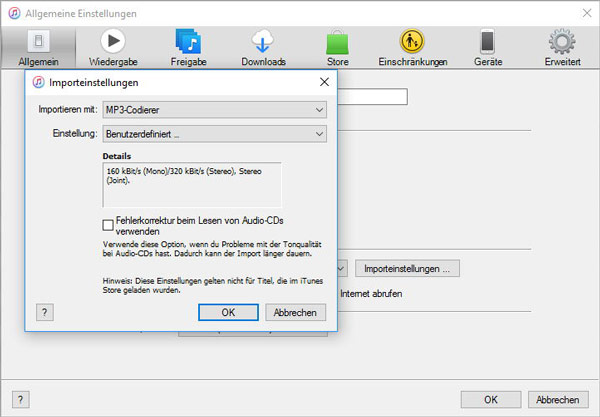Click Abbrechen in Allgemeine Einstellungen window
This screenshot has height=417, width=600.
558,399
